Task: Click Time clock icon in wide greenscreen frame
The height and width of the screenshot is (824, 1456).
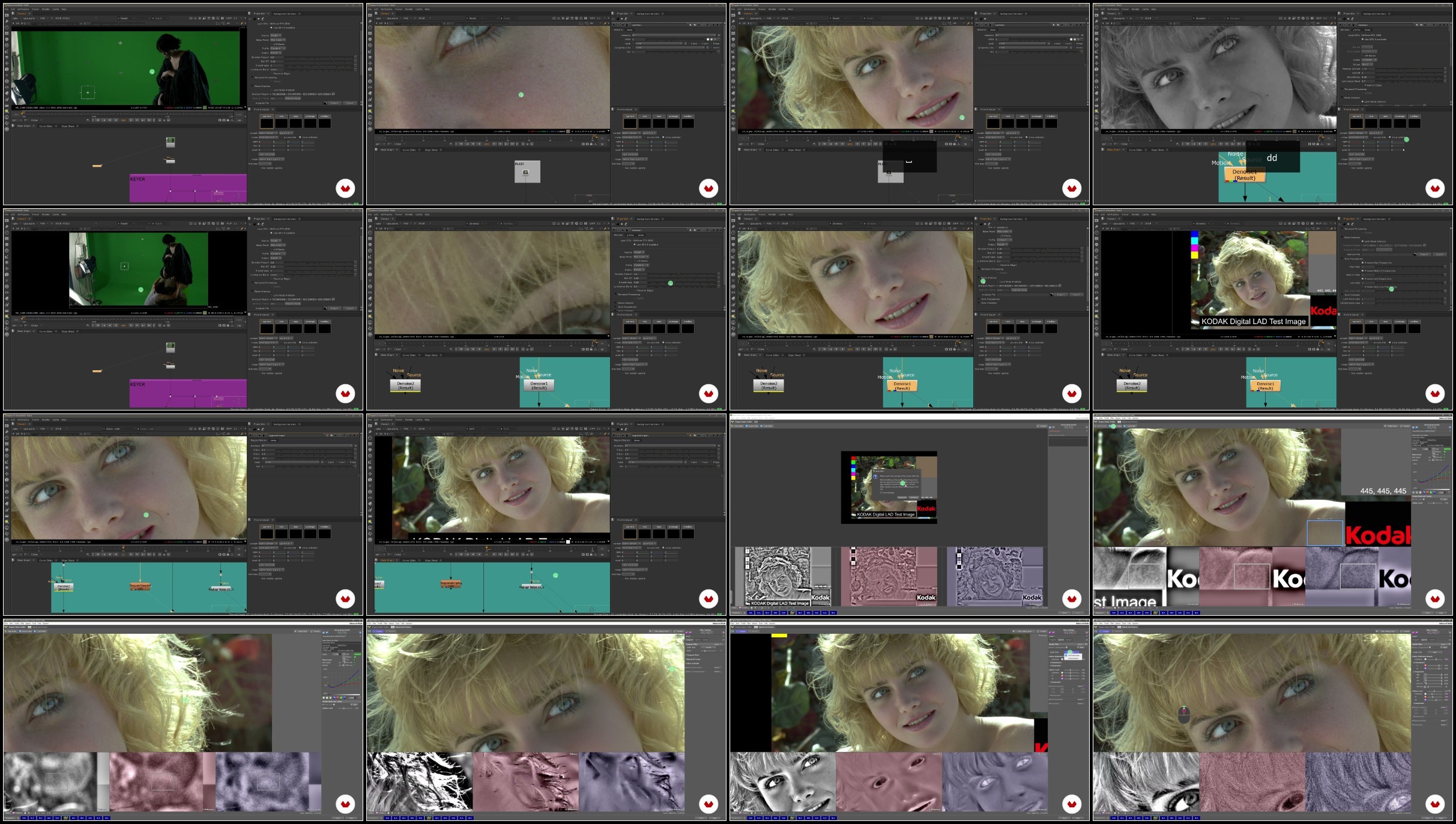Action: click(7, 28)
